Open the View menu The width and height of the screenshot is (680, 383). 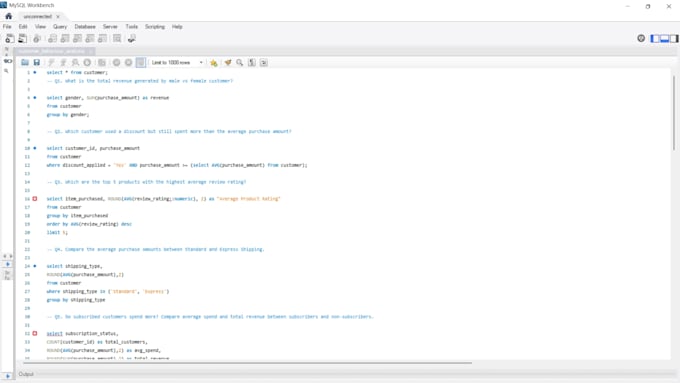40,26
